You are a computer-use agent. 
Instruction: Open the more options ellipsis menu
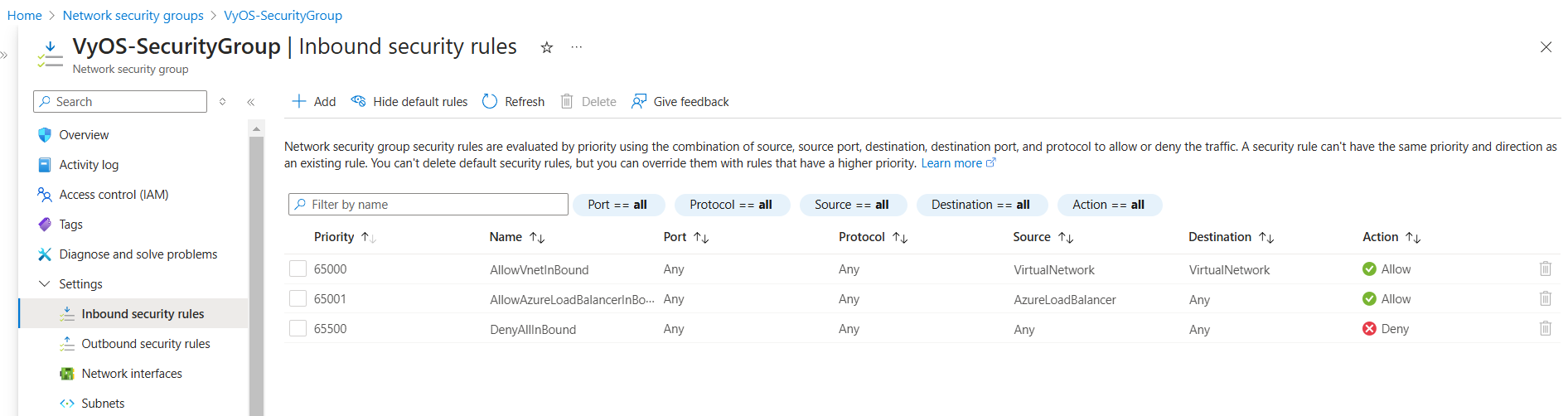[576, 47]
